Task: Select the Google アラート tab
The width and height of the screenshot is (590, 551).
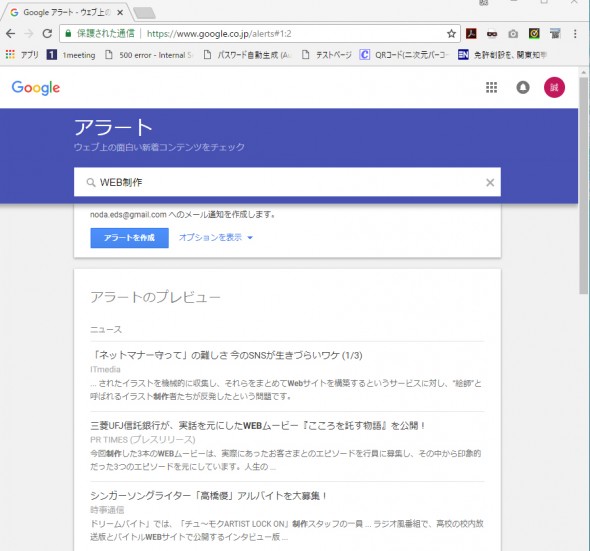Action: pyautogui.click(x=67, y=12)
